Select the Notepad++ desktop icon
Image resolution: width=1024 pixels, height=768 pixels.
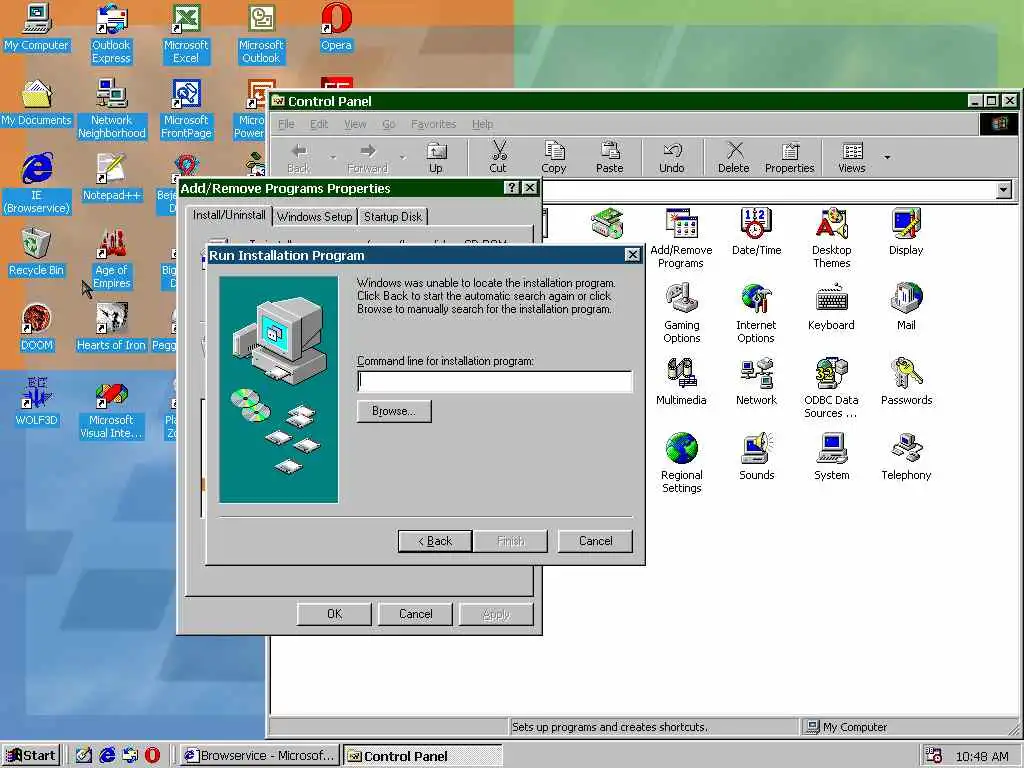[x=111, y=178]
